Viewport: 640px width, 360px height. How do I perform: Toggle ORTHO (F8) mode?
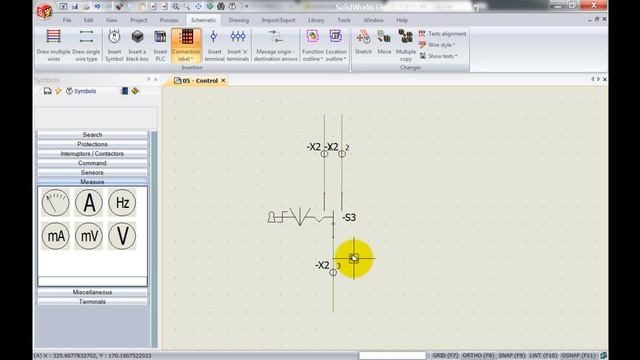(478, 356)
